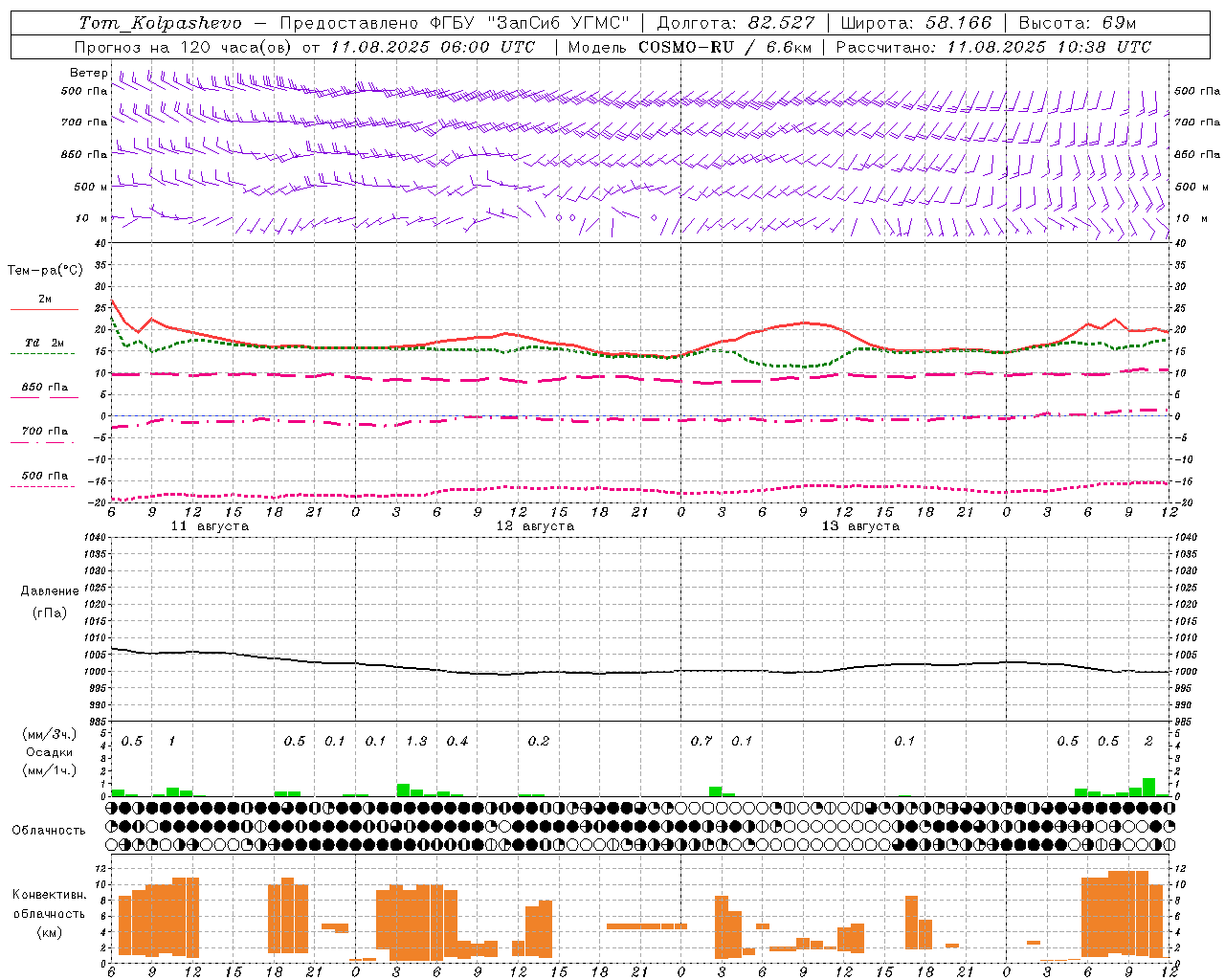The image size is (1225, 980).
Task: Click the 2м solid red legend entry
Action: (44, 300)
